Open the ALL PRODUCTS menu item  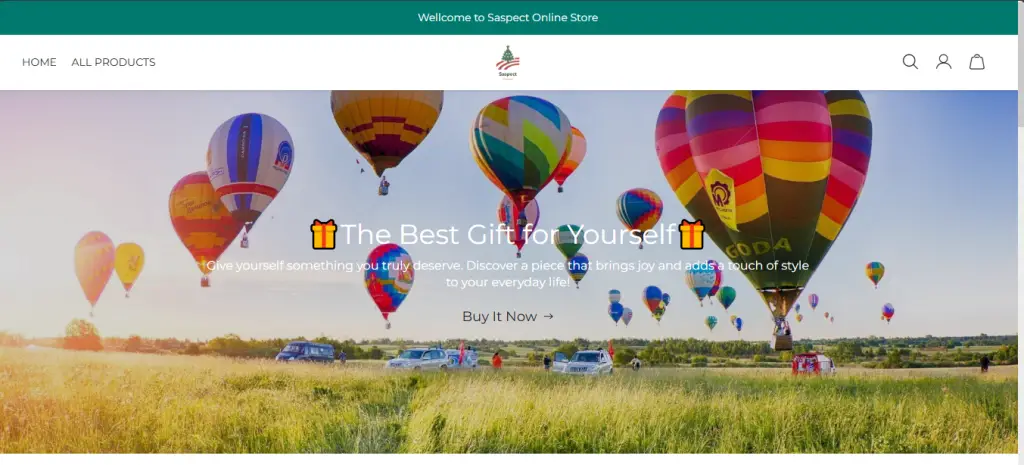(114, 62)
